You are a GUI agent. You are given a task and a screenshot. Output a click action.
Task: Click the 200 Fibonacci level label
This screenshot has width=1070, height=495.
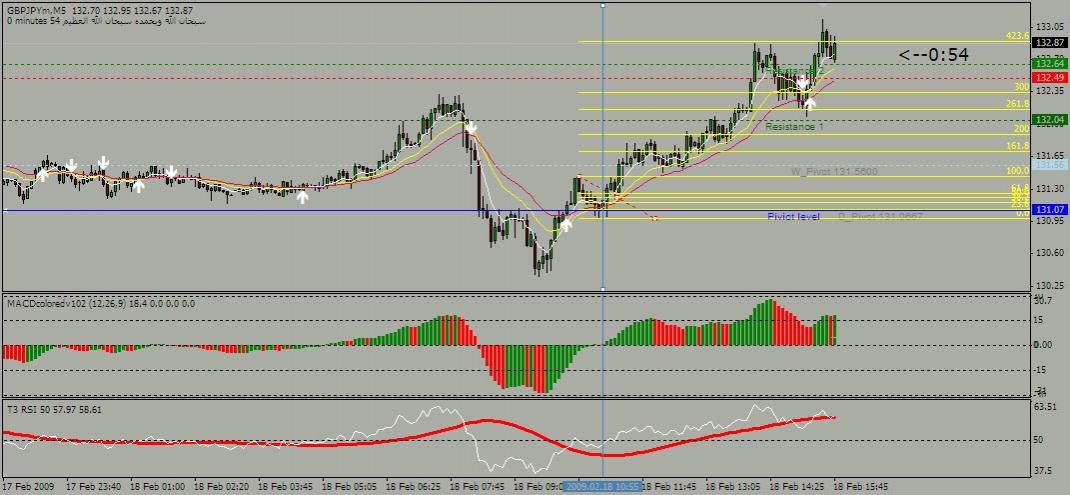click(x=1022, y=129)
